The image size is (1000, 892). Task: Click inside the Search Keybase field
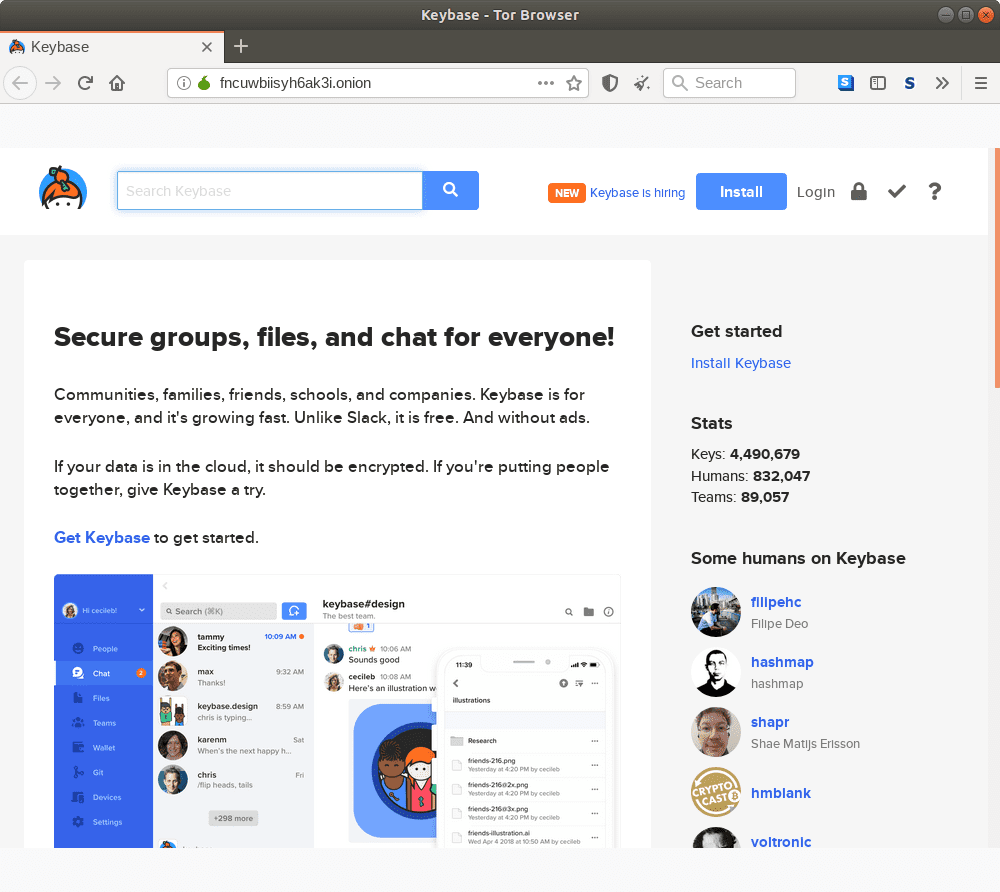[x=270, y=190]
